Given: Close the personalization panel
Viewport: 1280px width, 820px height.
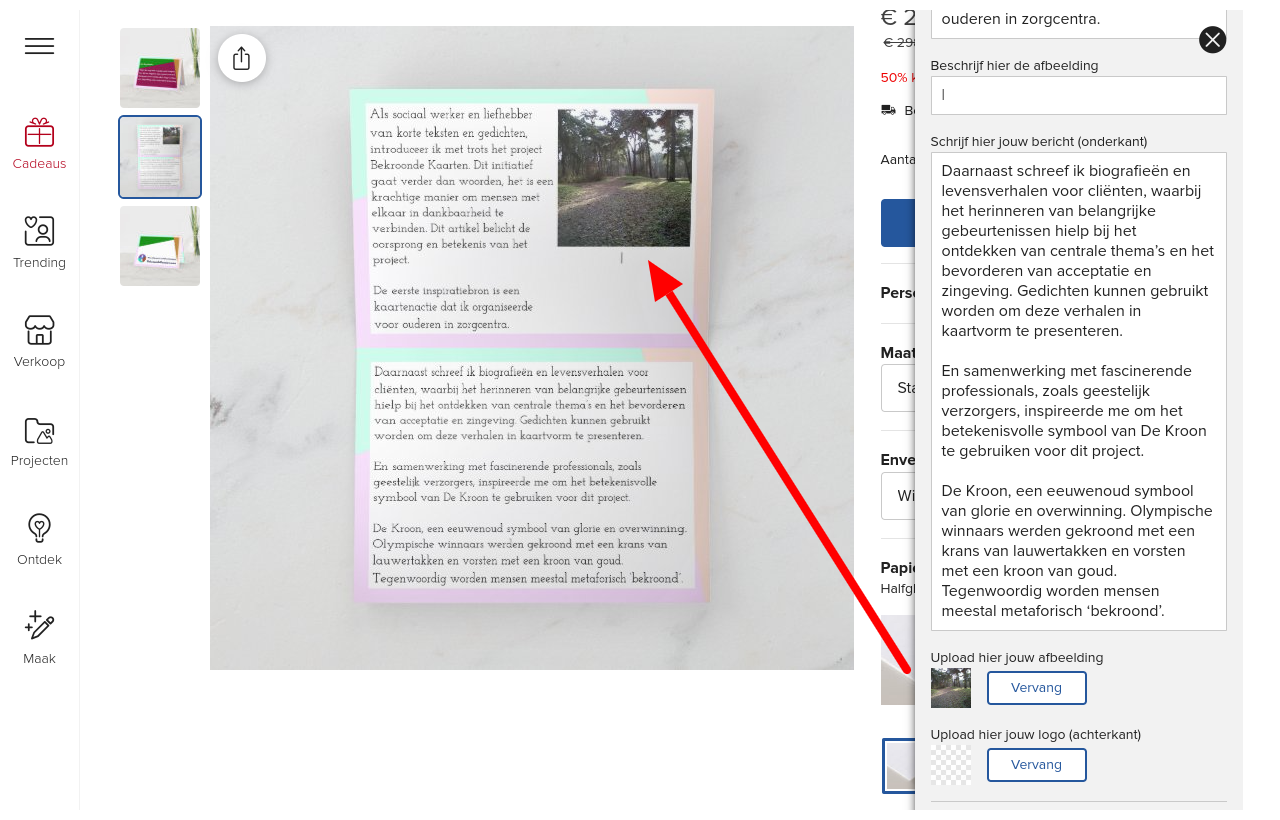Looking at the screenshot, I should [x=1212, y=40].
